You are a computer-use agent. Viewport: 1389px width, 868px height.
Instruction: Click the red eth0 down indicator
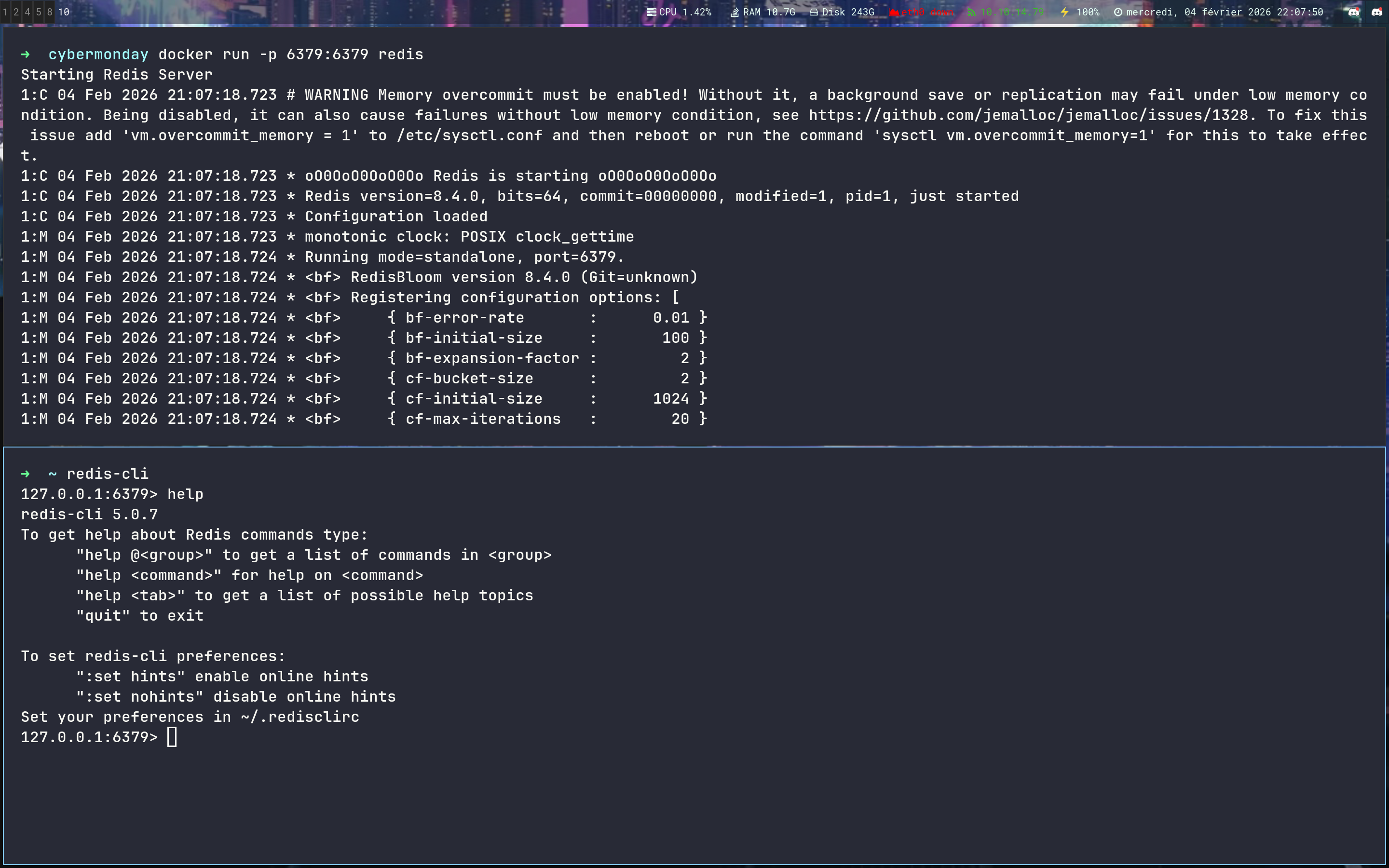click(x=921, y=12)
